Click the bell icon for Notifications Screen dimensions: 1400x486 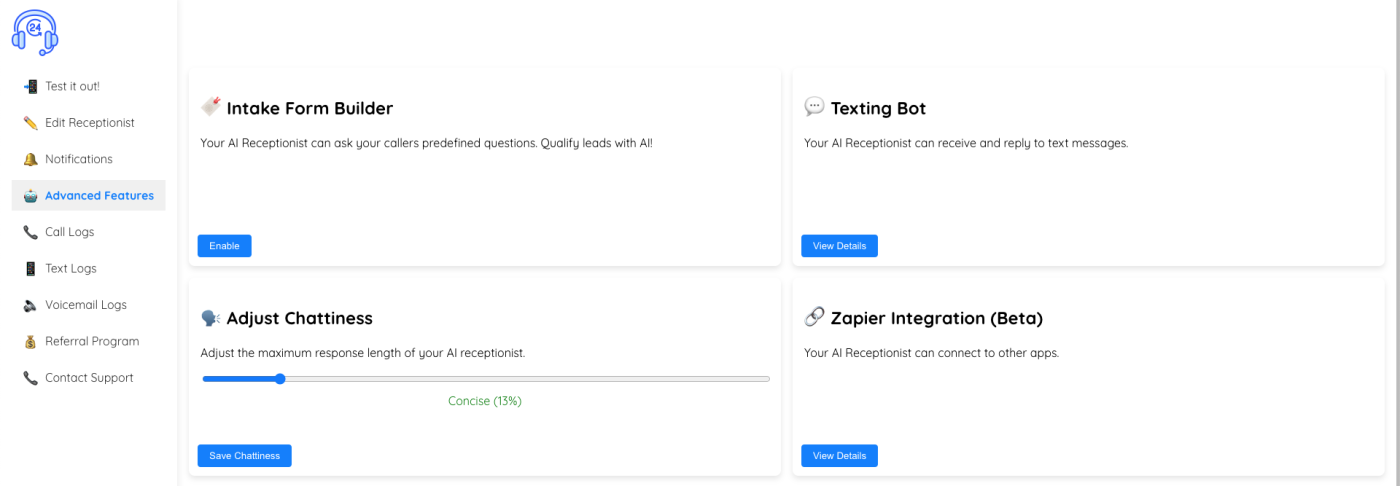(30, 160)
